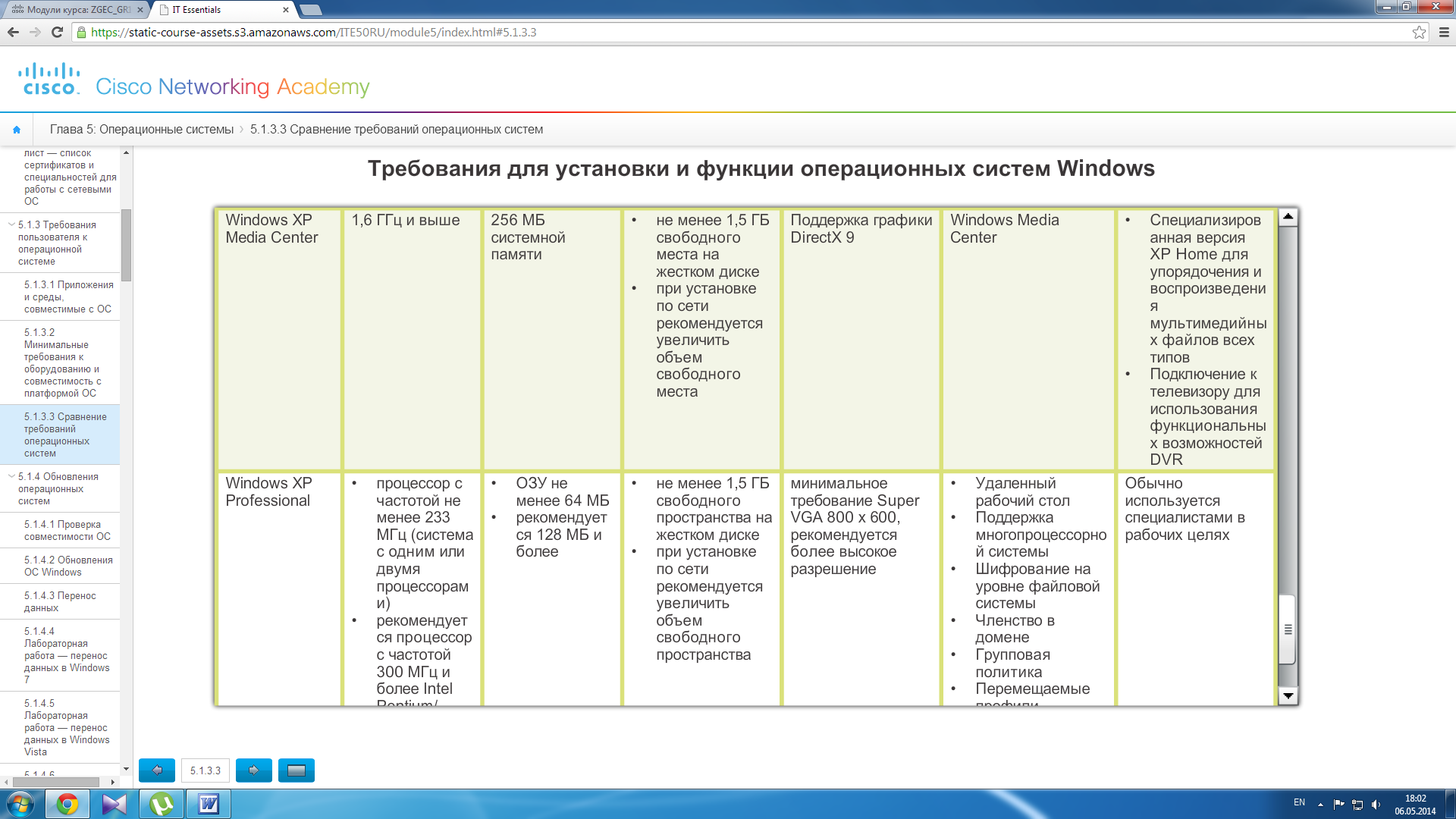This screenshot has height=819, width=1456.
Task: Click the Show desktop strip
Action: (1451, 804)
